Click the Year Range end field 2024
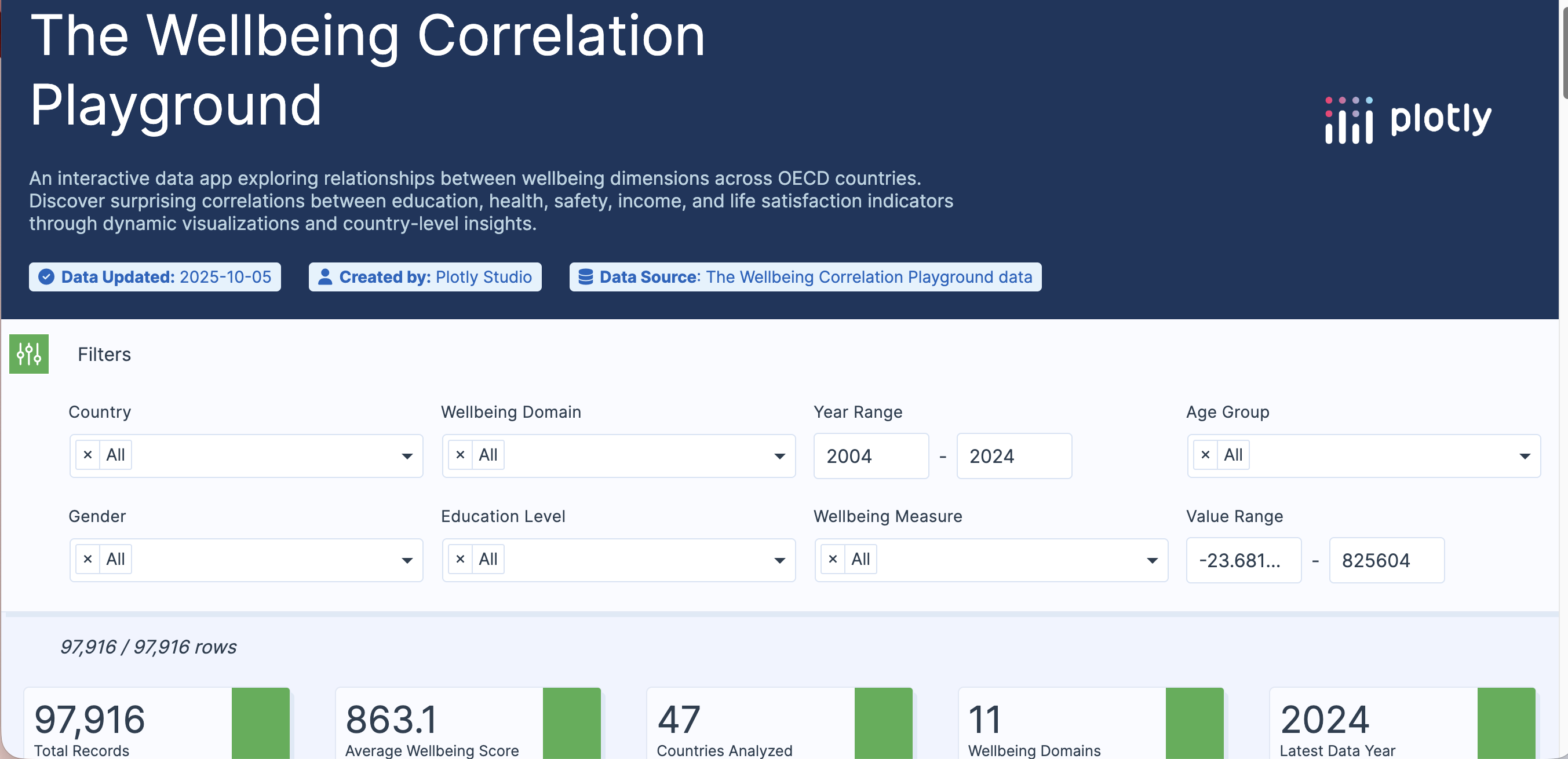The image size is (1568, 759). tap(1013, 456)
